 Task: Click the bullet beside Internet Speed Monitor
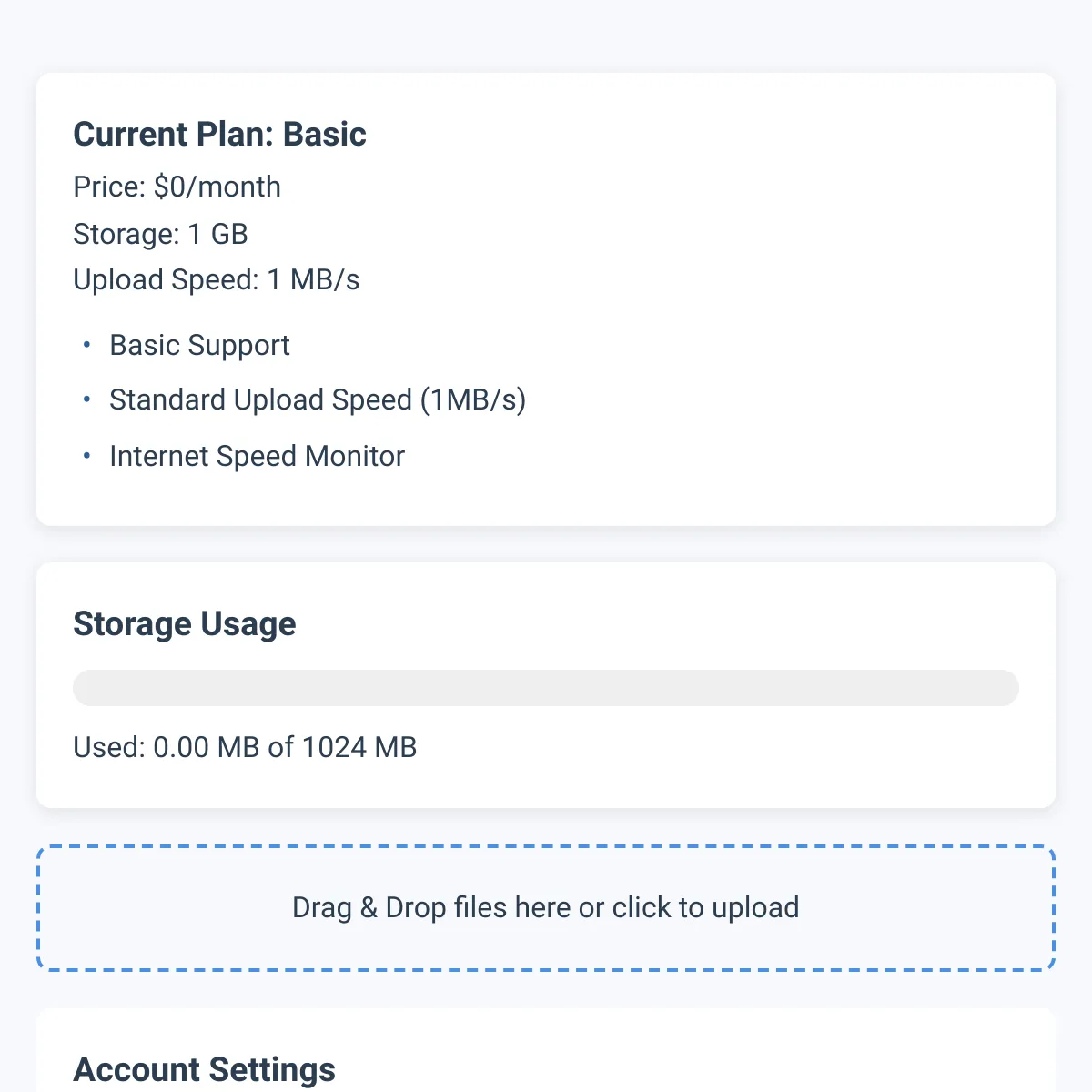pos(86,455)
